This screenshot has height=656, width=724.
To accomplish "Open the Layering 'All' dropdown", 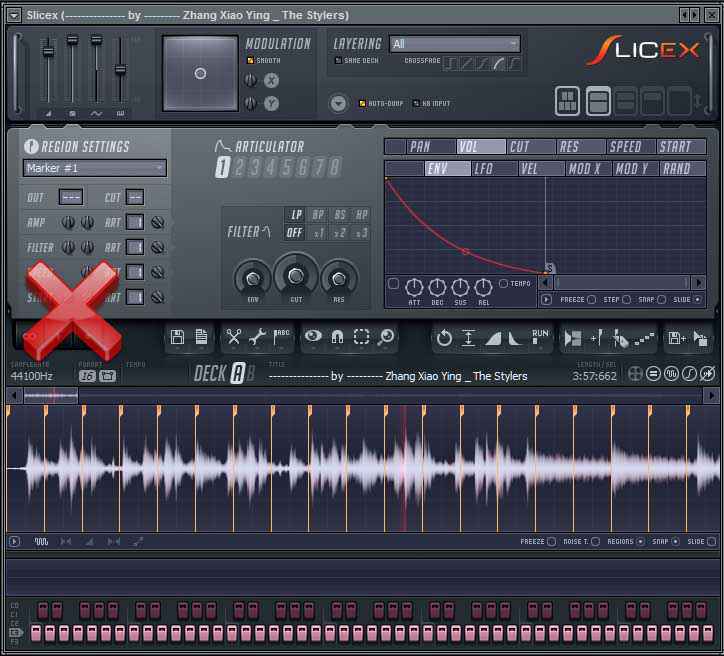I will tap(455, 44).
